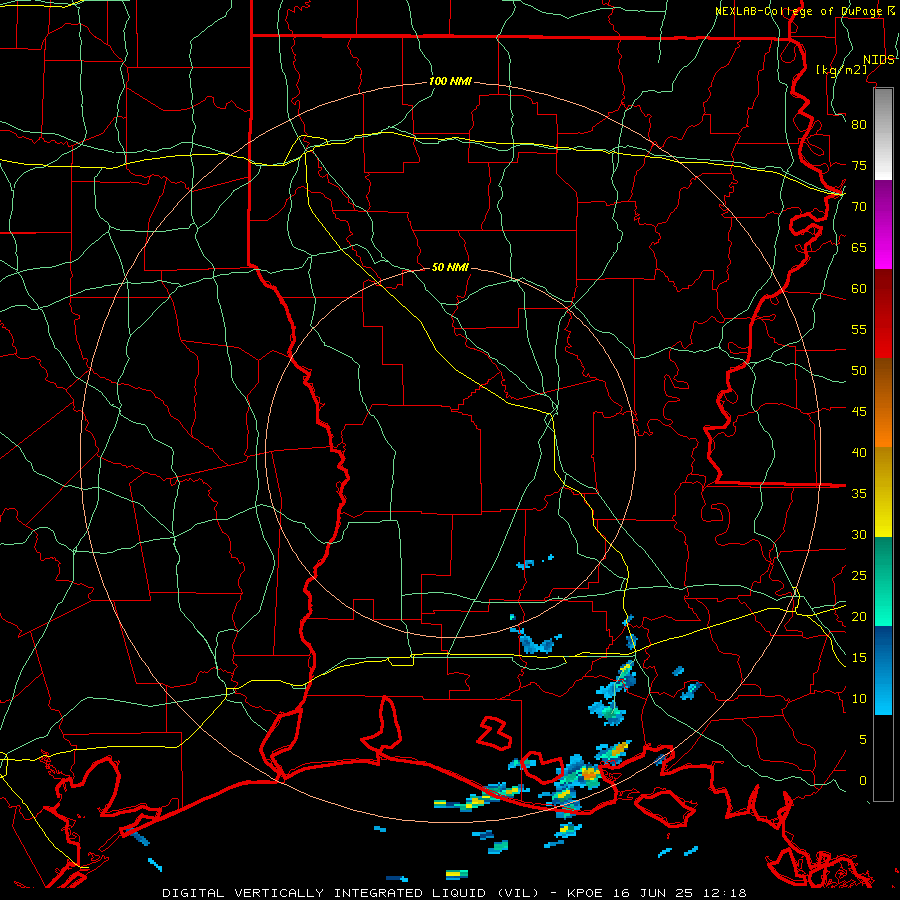
Task: Click the 100 NMI range ring label
Action: coord(450,82)
